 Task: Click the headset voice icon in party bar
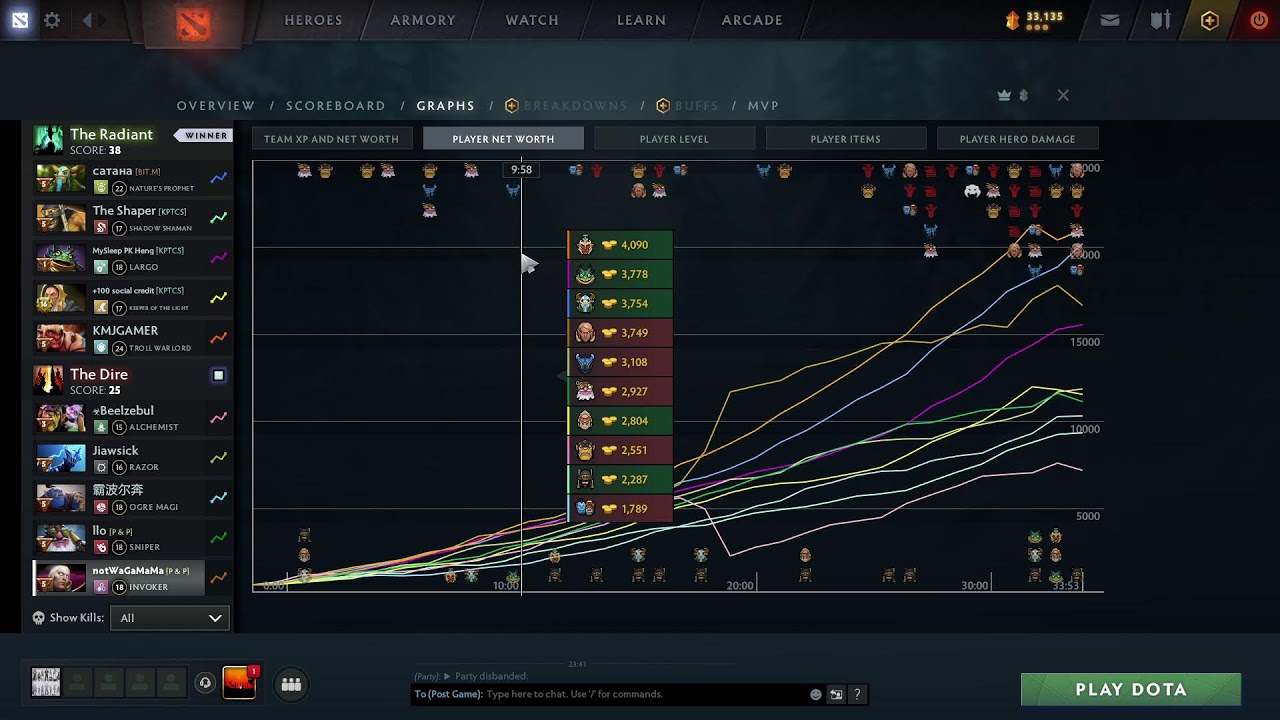pyautogui.click(x=205, y=683)
